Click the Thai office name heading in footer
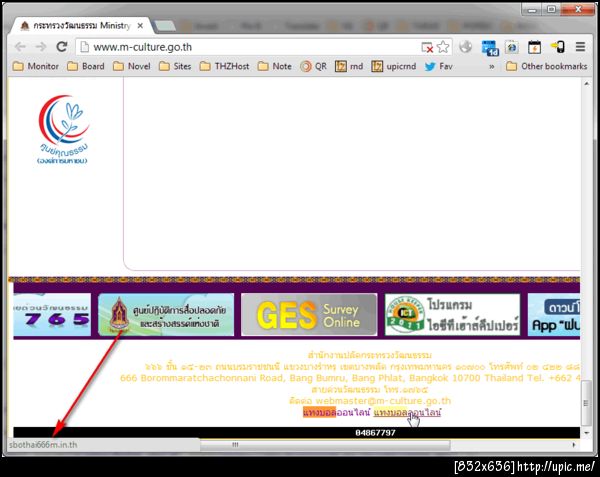 (370, 355)
